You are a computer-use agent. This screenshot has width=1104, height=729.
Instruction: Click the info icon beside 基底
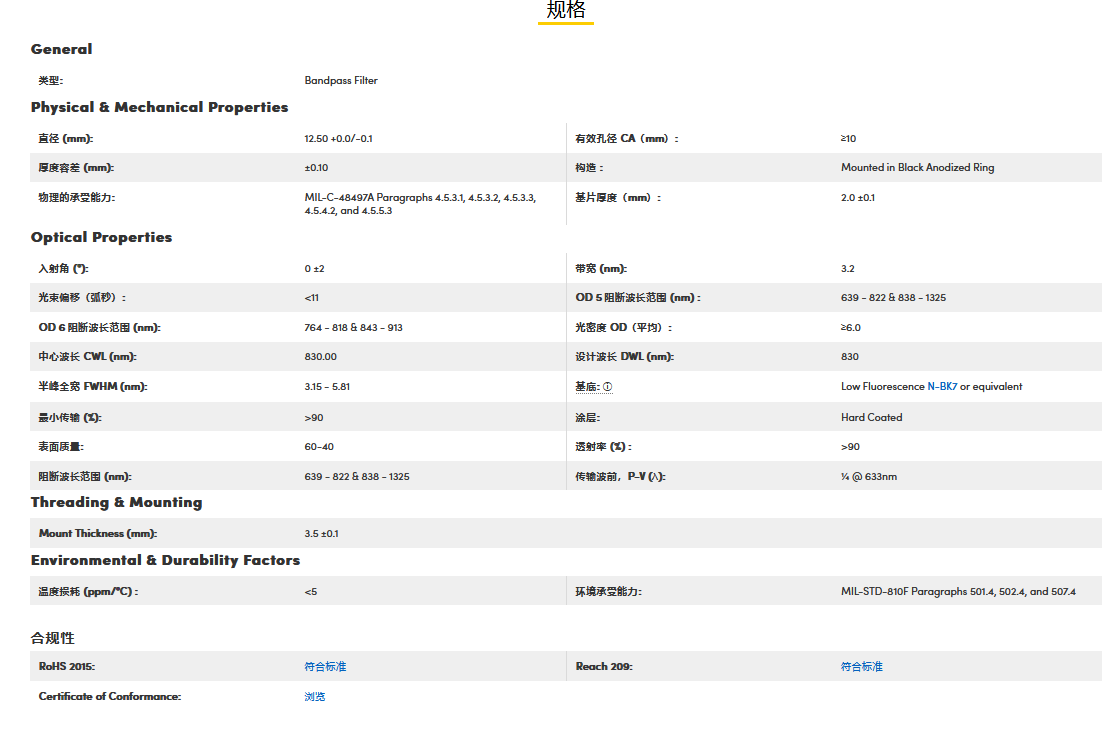(x=607, y=387)
